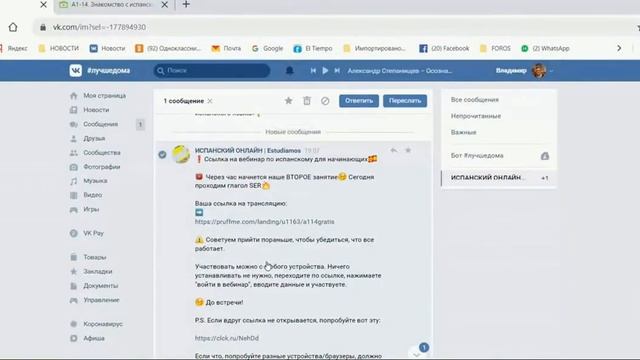The image size is (640, 360).
Task: Open Моя страница in sidebar
Action: point(104,96)
